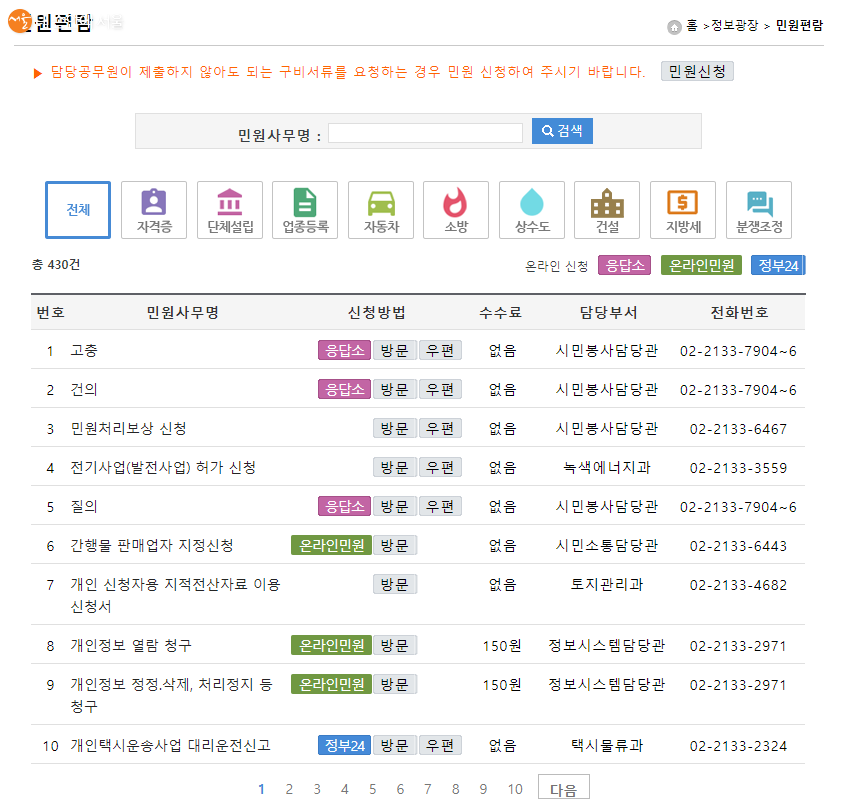Type in the 민원사무명 search field
Viewport: 864px width, 801px height.
point(425,133)
